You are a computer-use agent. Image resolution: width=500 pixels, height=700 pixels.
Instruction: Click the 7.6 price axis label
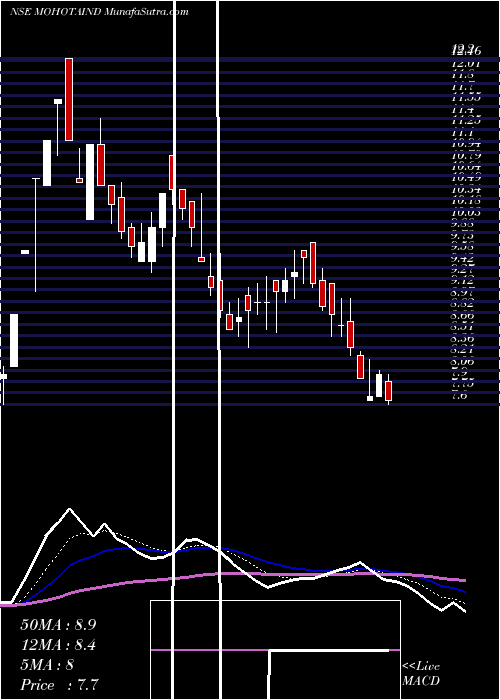(461, 396)
